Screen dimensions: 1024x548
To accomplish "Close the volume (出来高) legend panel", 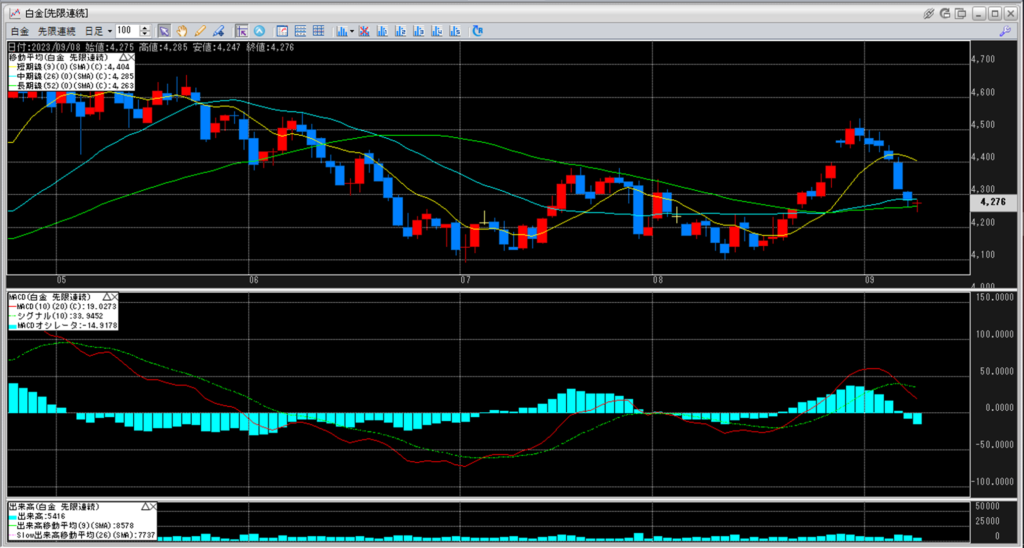I will click(x=153, y=505).
